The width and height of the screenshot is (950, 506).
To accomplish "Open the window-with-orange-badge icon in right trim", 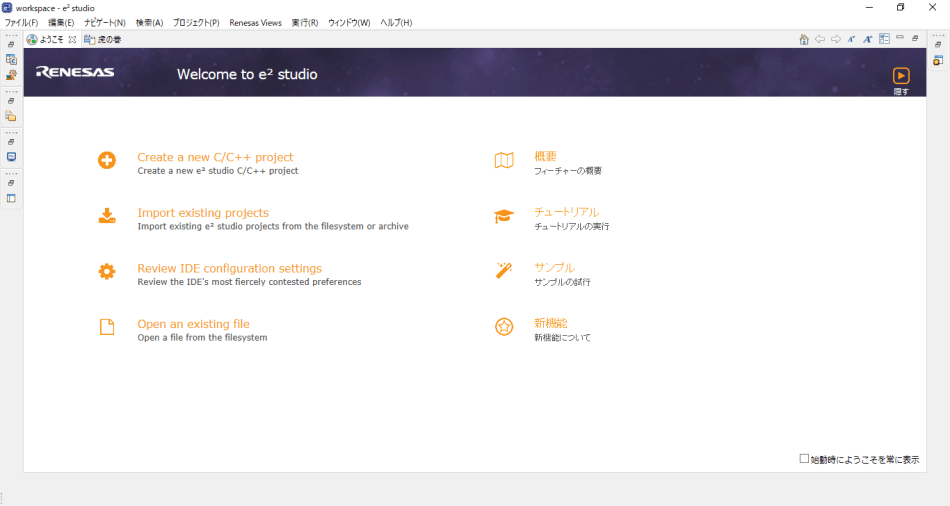I will (x=938, y=60).
